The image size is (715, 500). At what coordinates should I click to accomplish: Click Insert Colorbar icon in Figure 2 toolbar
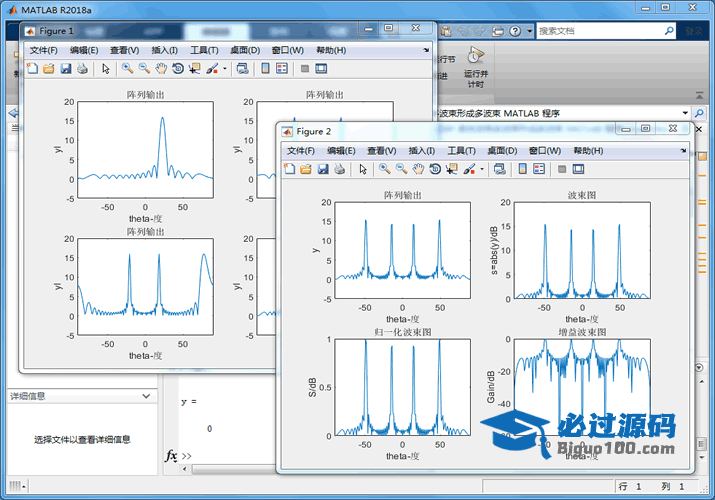pos(523,169)
